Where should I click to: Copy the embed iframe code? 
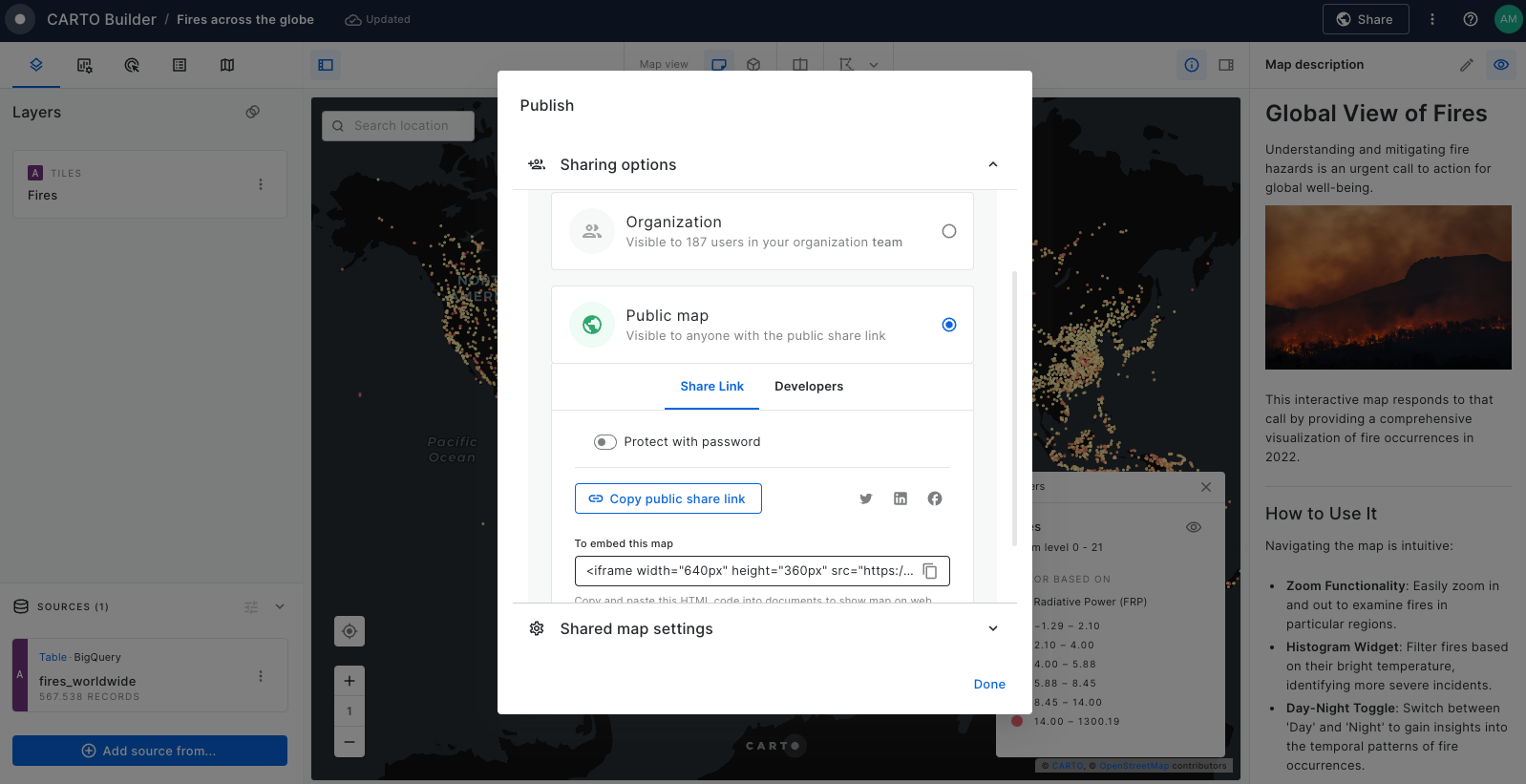click(930, 571)
